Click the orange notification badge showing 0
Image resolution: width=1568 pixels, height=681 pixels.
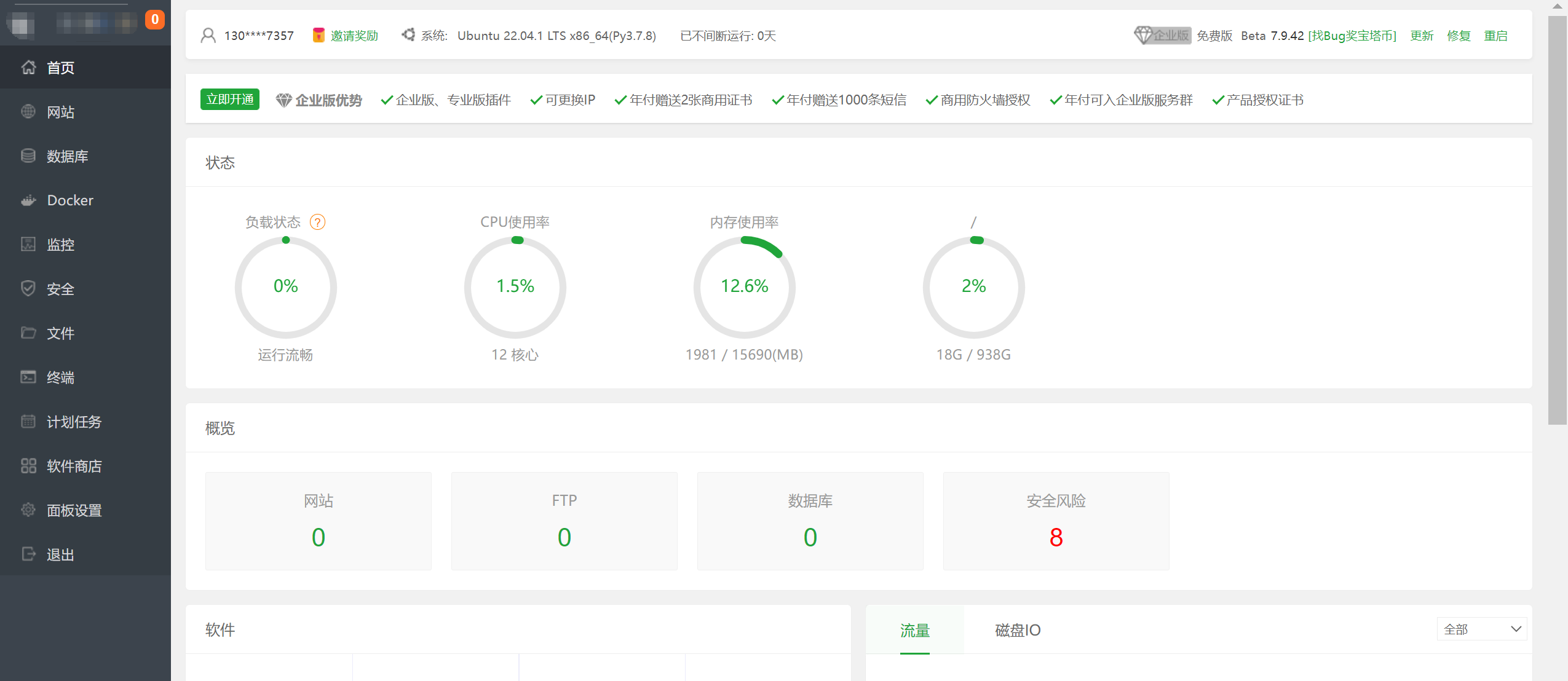click(155, 20)
